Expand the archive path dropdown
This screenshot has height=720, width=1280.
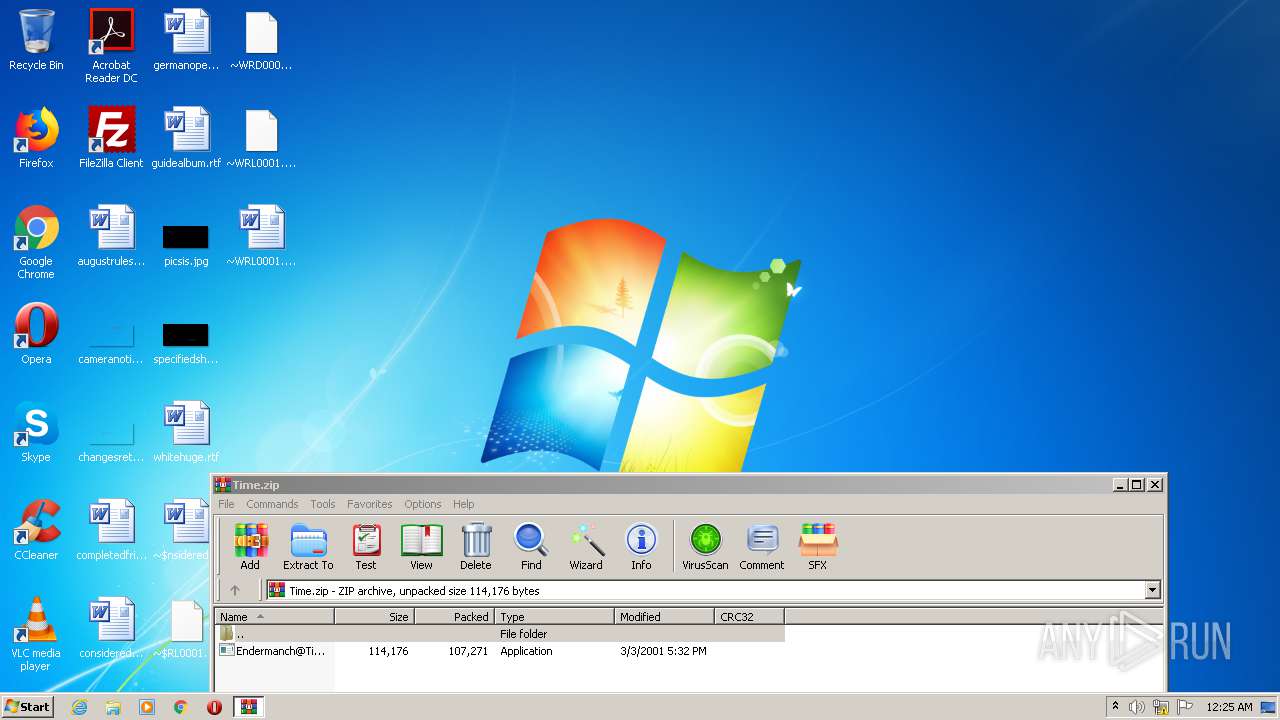(1152, 590)
